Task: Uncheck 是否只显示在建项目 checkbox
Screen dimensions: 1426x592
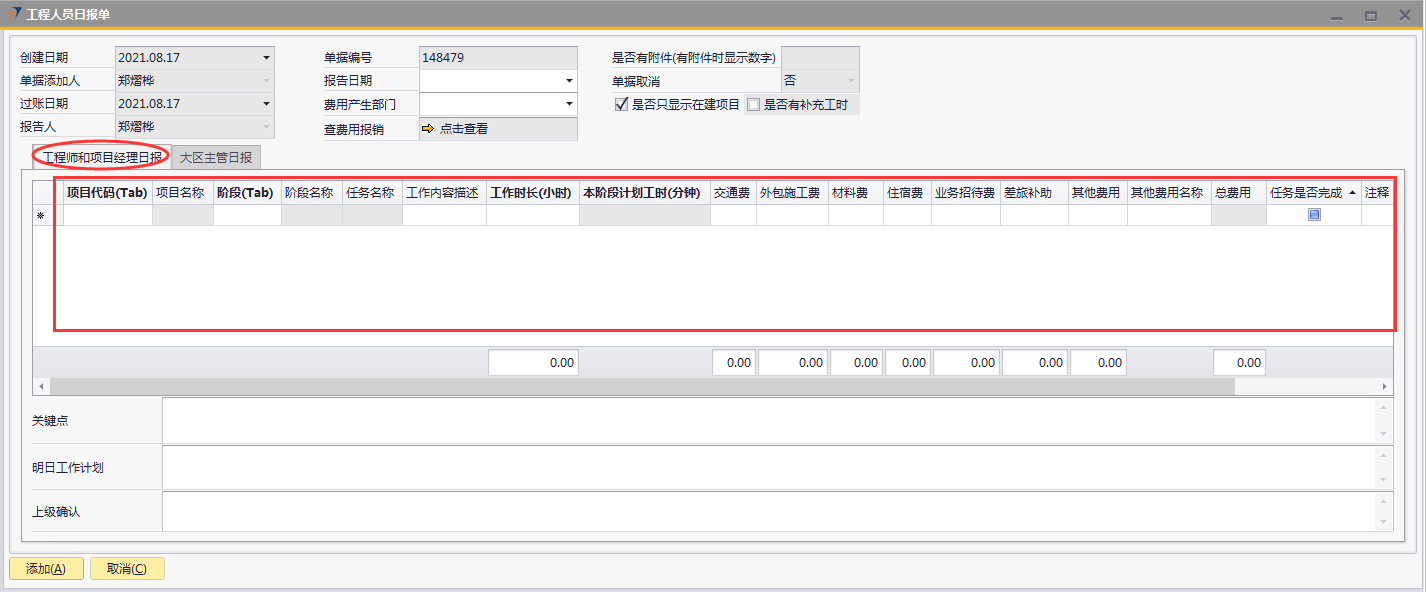Action: (621, 104)
